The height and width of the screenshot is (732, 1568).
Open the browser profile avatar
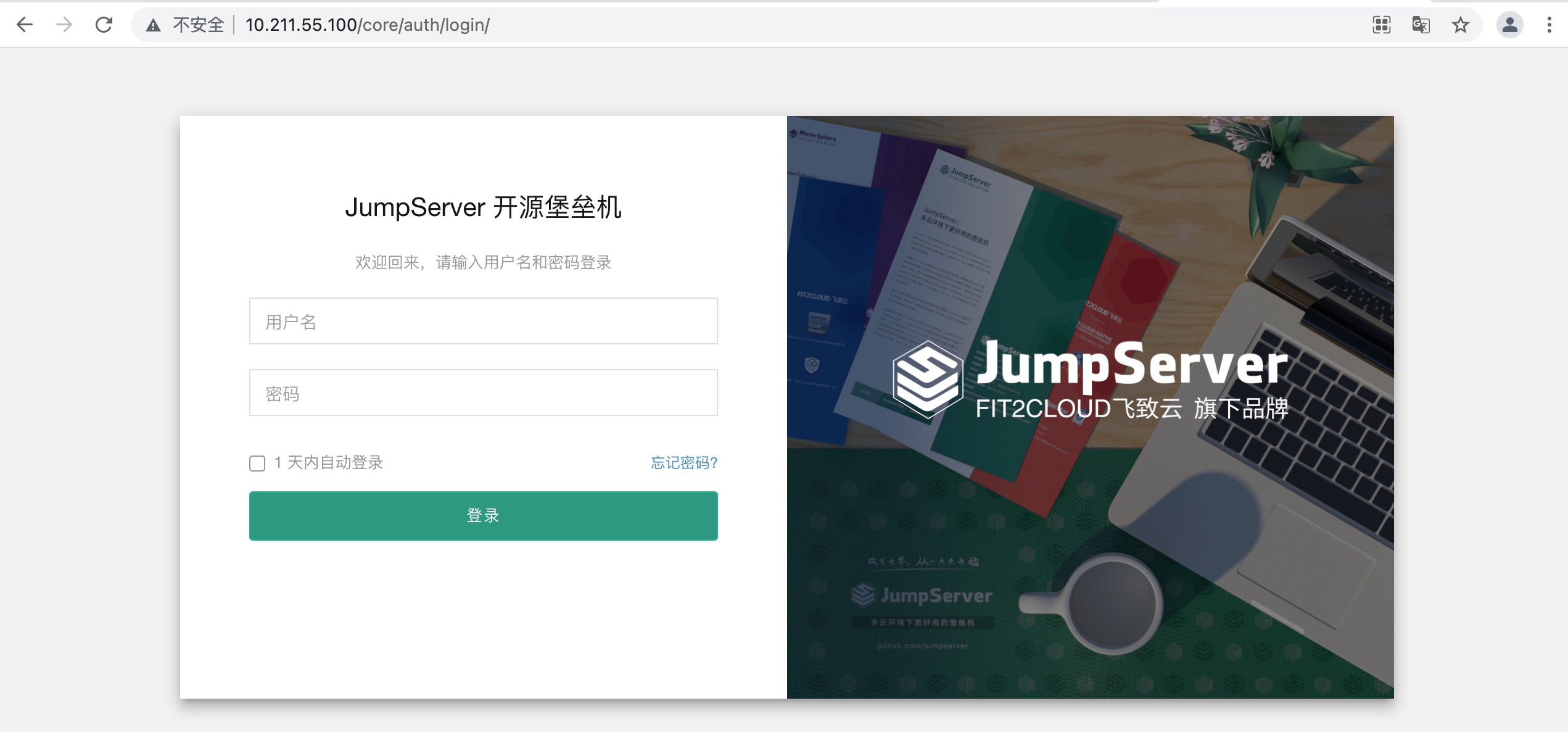(x=1509, y=25)
